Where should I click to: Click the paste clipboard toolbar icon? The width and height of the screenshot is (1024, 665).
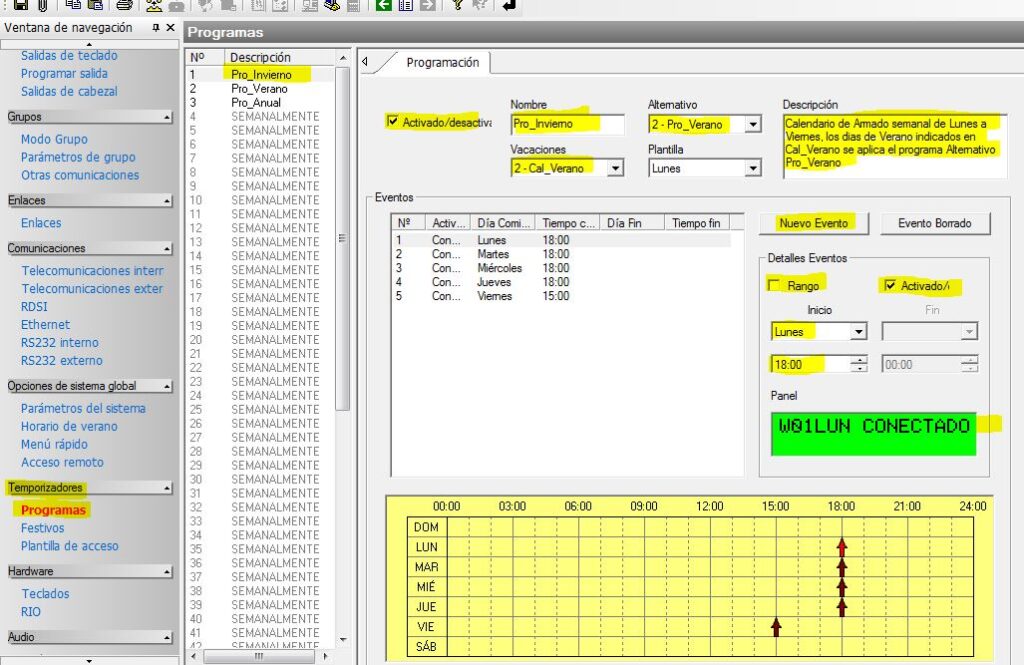coord(95,5)
